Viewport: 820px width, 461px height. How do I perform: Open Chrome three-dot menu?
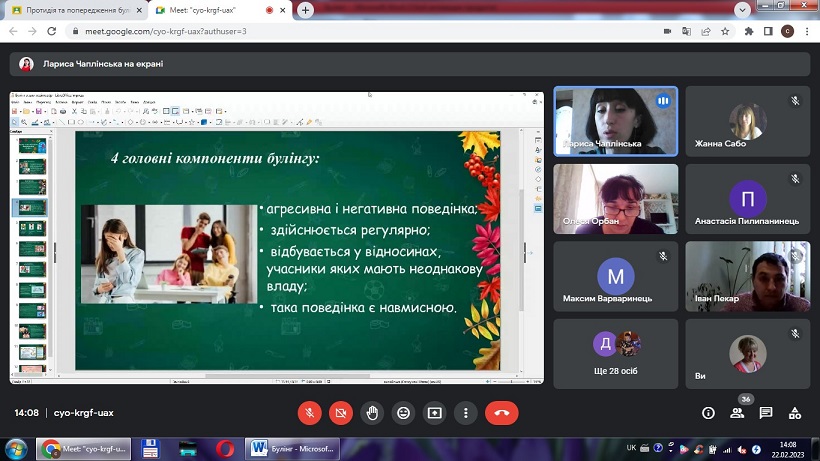807,31
